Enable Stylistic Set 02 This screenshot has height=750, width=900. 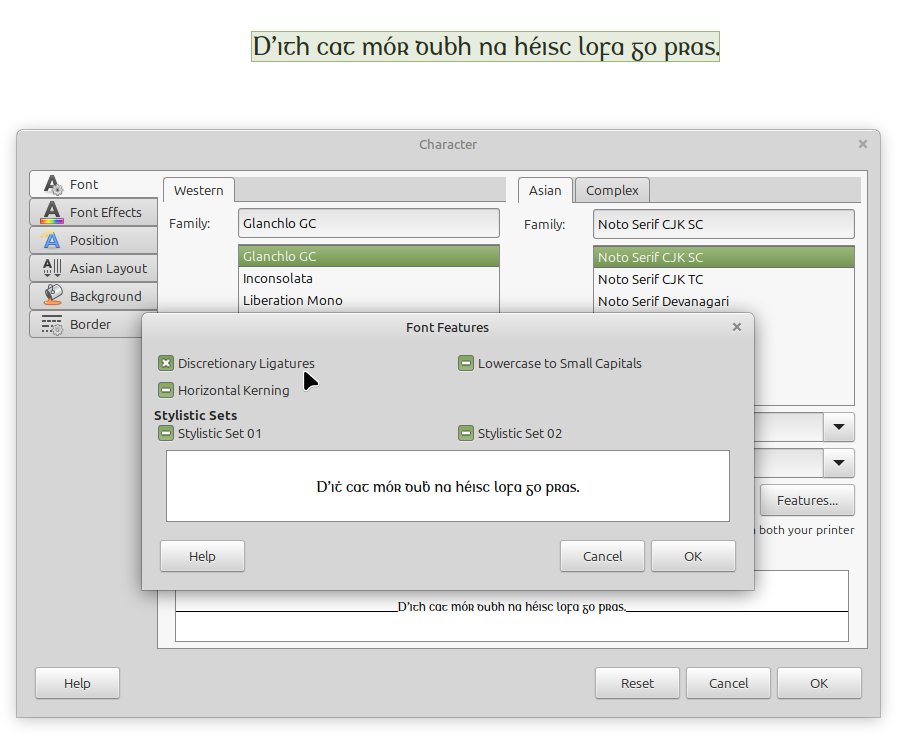pyautogui.click(x=465, y=433)
